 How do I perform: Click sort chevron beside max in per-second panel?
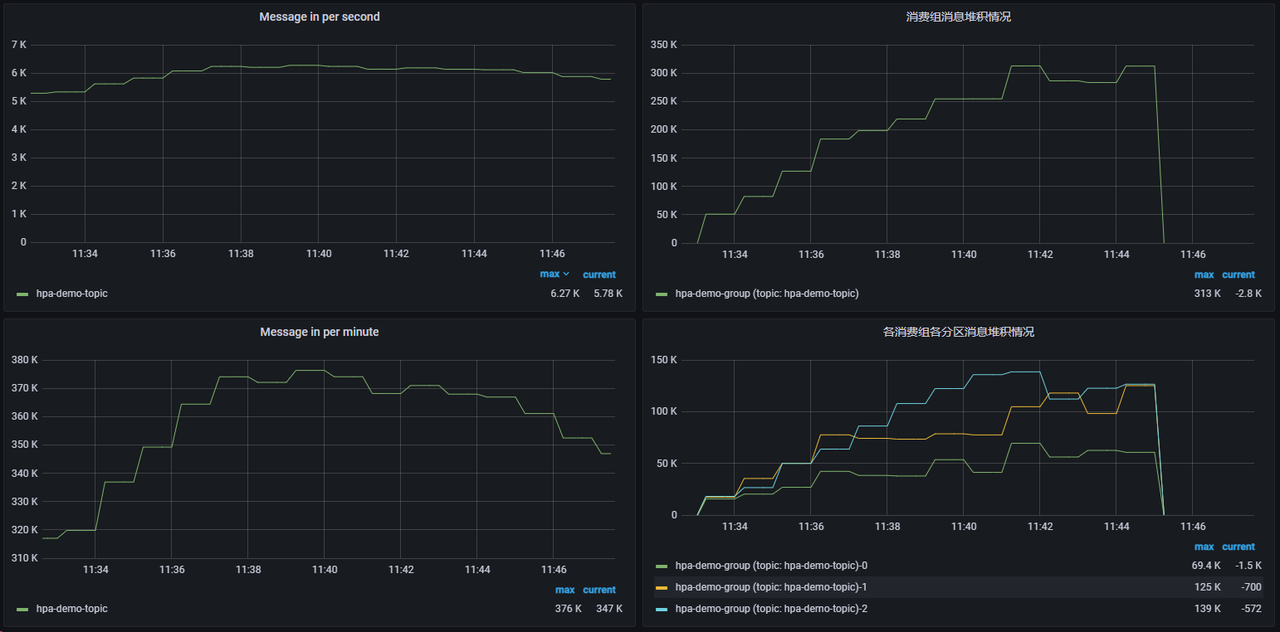pyautogui.click(x=567, y=274)
